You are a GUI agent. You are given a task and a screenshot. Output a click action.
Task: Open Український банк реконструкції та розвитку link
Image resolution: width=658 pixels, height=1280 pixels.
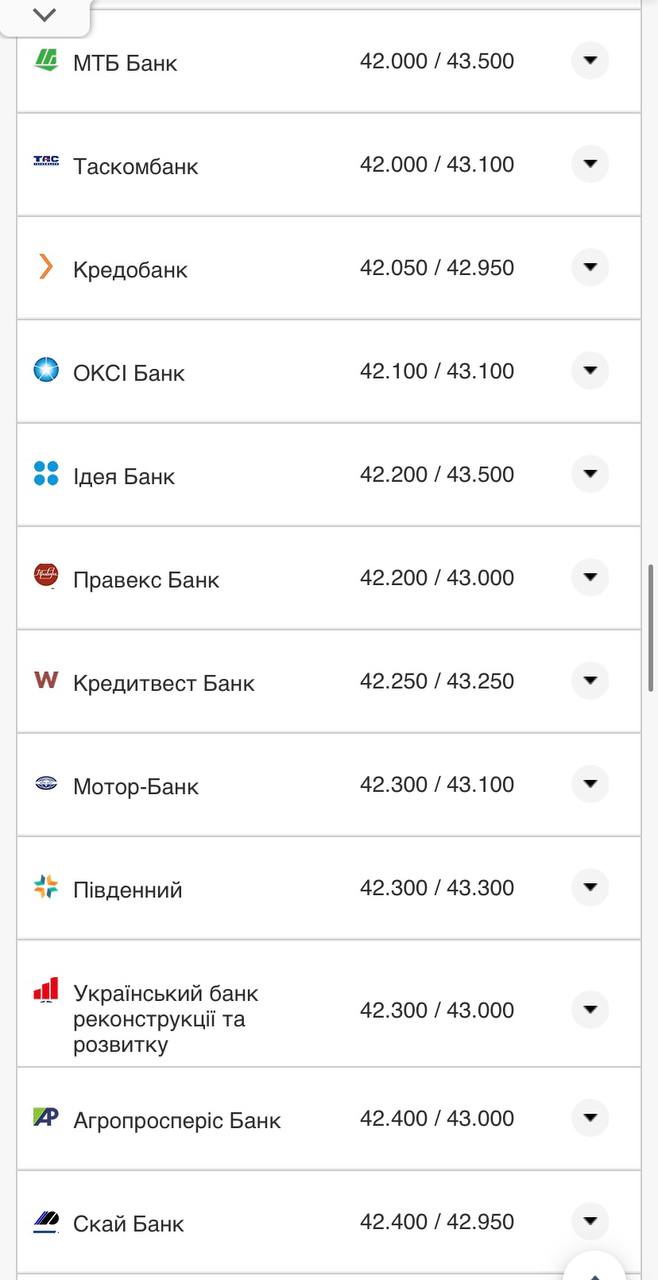tap(165, 1019)
